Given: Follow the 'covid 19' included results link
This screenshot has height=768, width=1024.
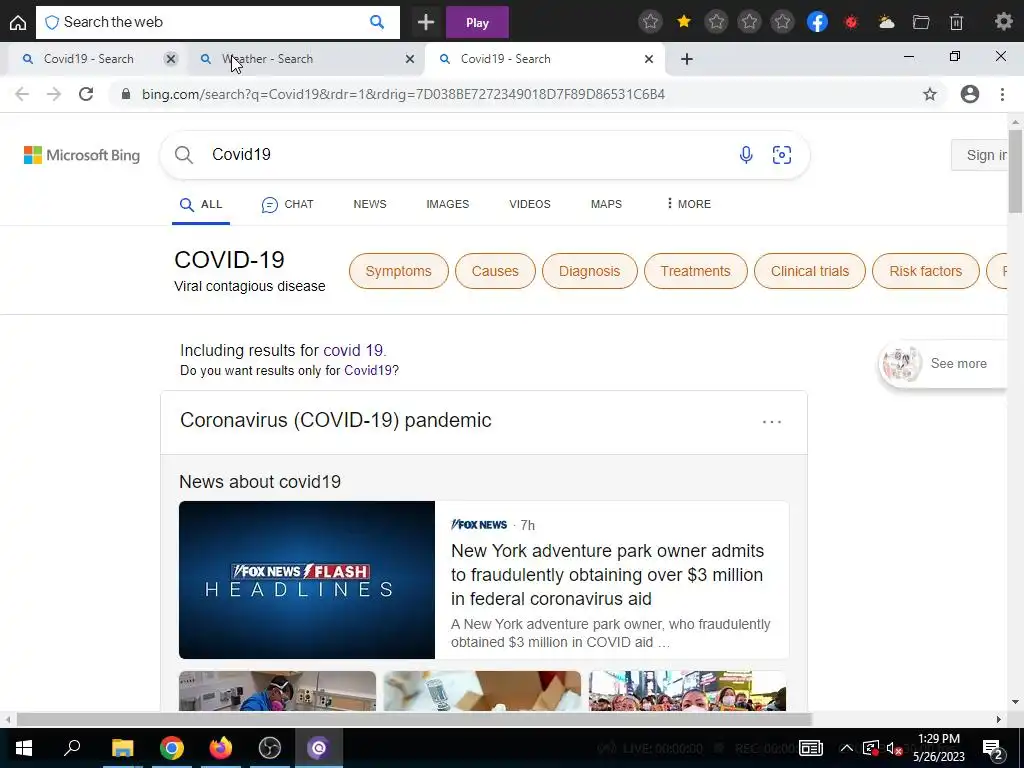Looking at the screenshot, I should click(353, 351).
